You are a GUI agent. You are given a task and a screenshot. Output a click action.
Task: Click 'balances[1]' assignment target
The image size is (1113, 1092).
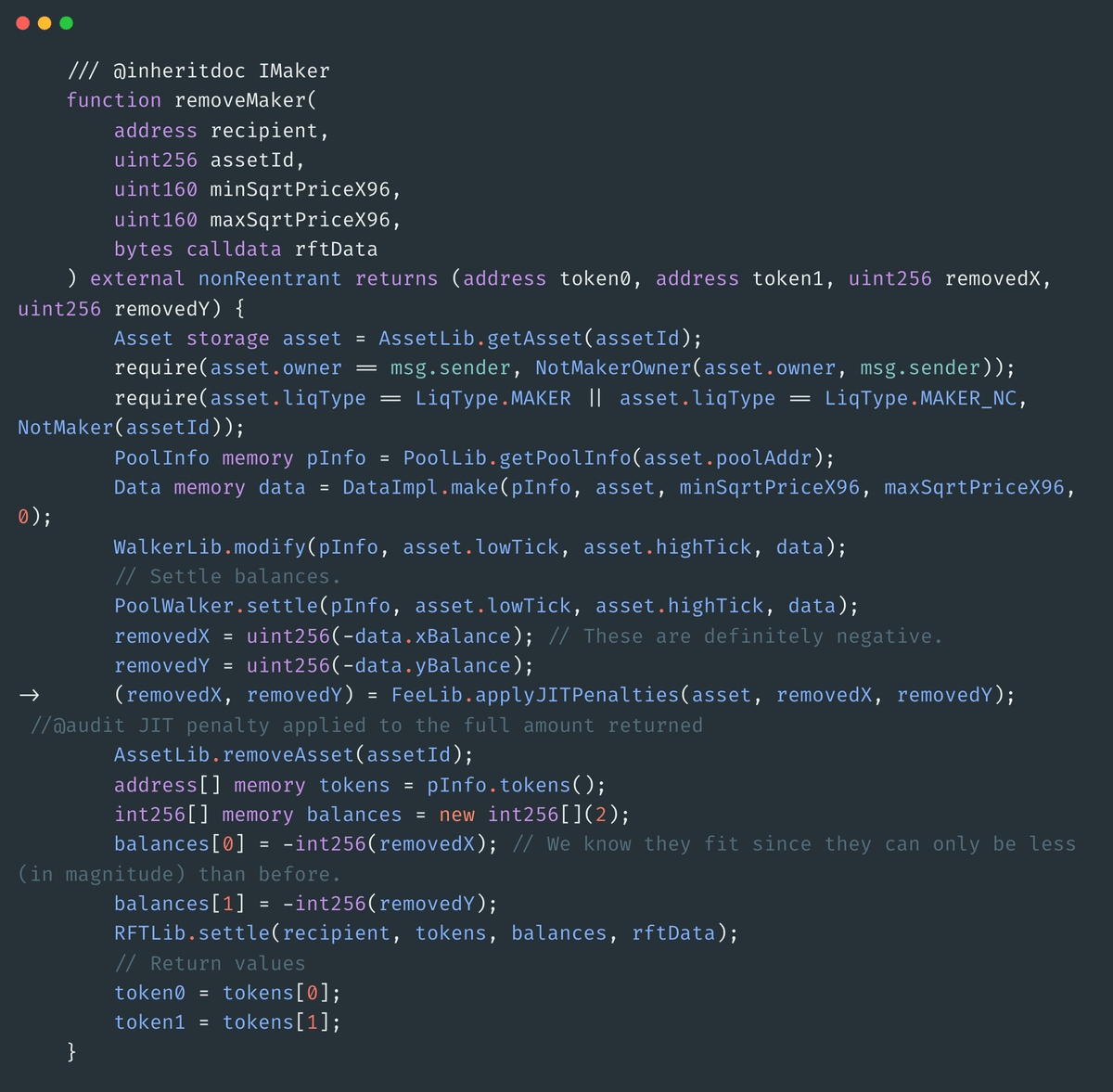click(x=179, y=905)
